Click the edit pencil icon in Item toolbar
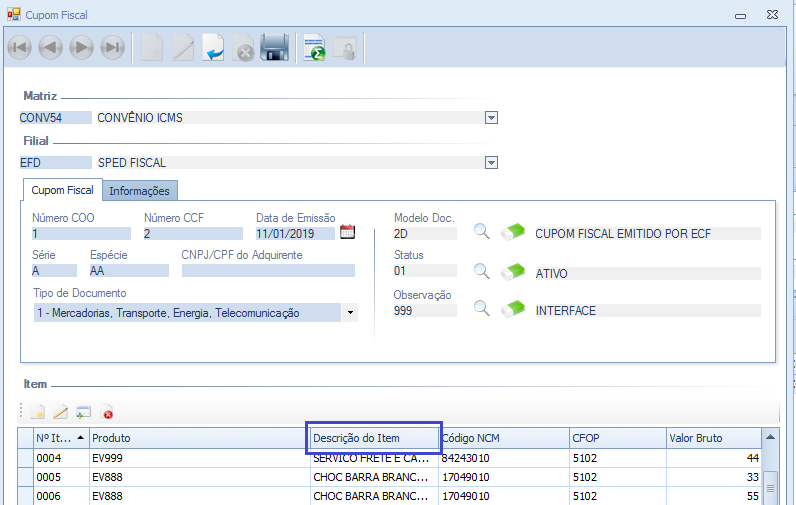This screenshot has width=796, height=505. pyautogui.click(x=60, y=411)
